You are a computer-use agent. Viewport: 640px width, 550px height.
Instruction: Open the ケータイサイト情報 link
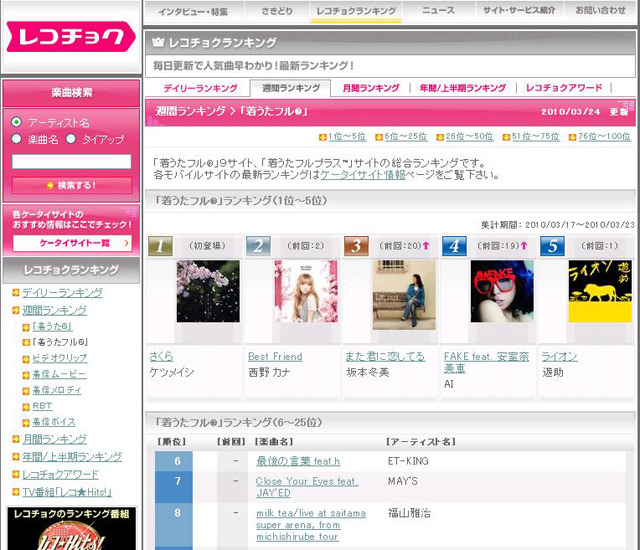click(363, 174)
